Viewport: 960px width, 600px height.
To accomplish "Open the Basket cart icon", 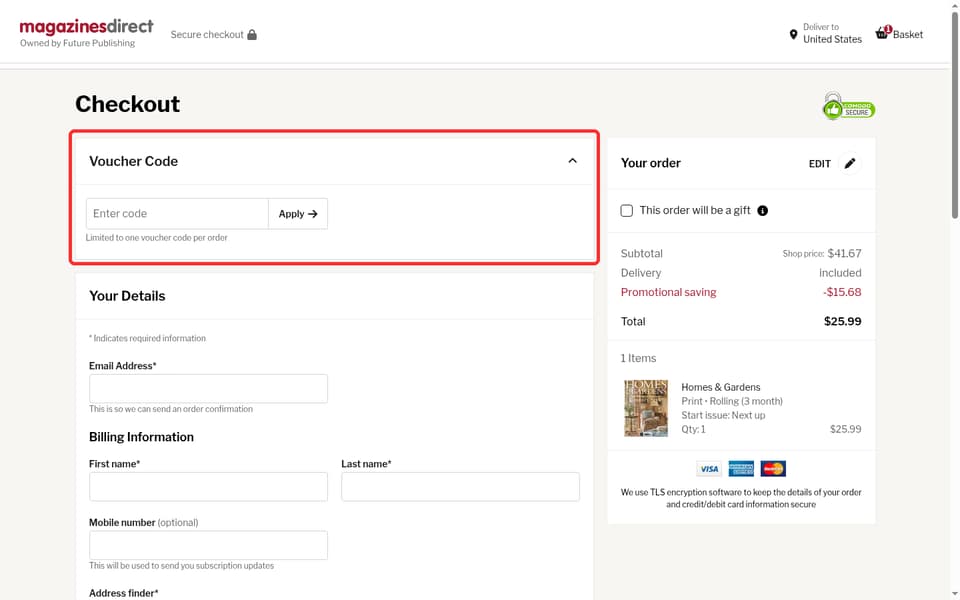I will click(882, 33).
